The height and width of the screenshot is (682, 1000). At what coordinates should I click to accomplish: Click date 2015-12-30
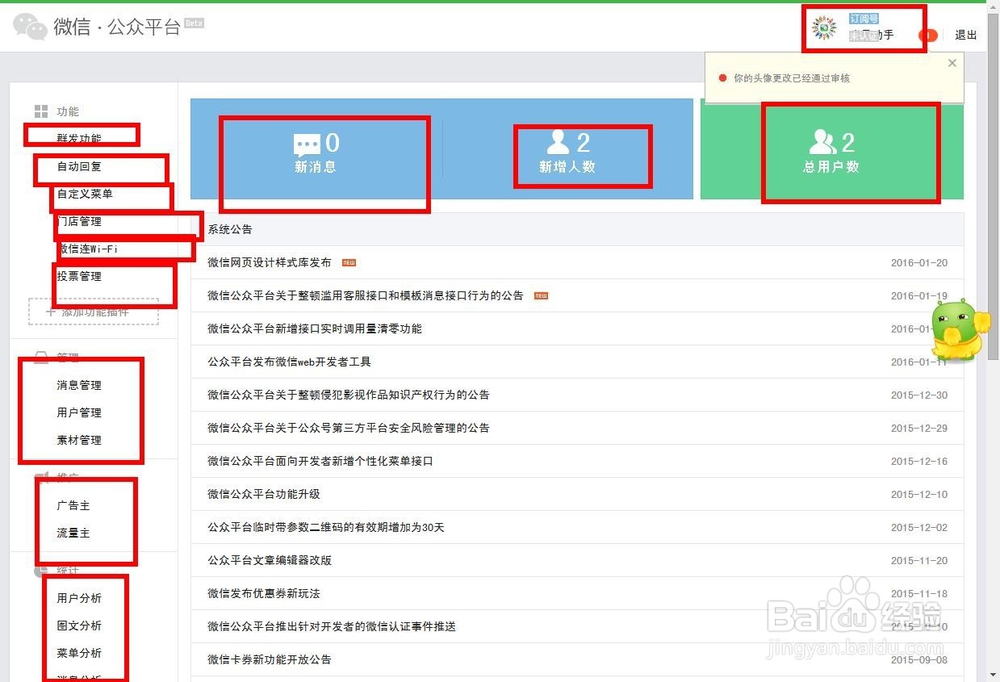(x=919, y=395)
